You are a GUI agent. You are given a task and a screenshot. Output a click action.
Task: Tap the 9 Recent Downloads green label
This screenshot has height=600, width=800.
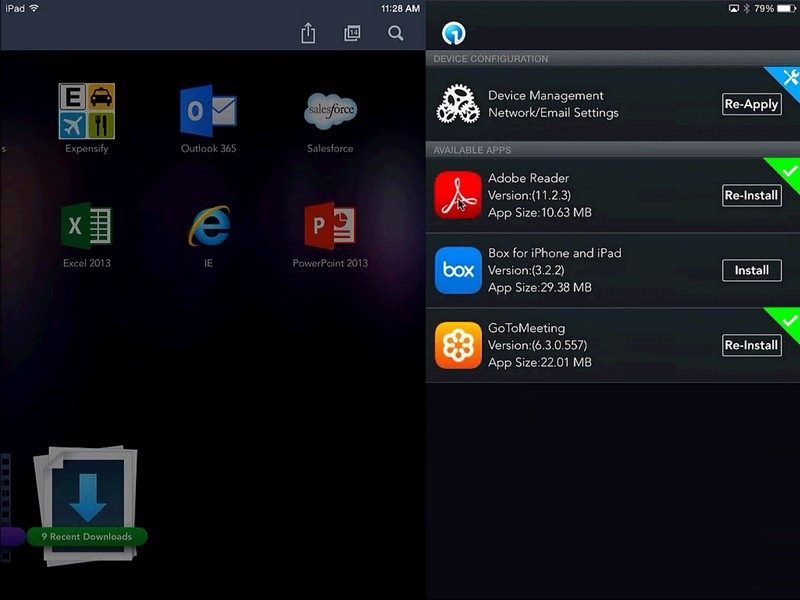coord(87,537)
